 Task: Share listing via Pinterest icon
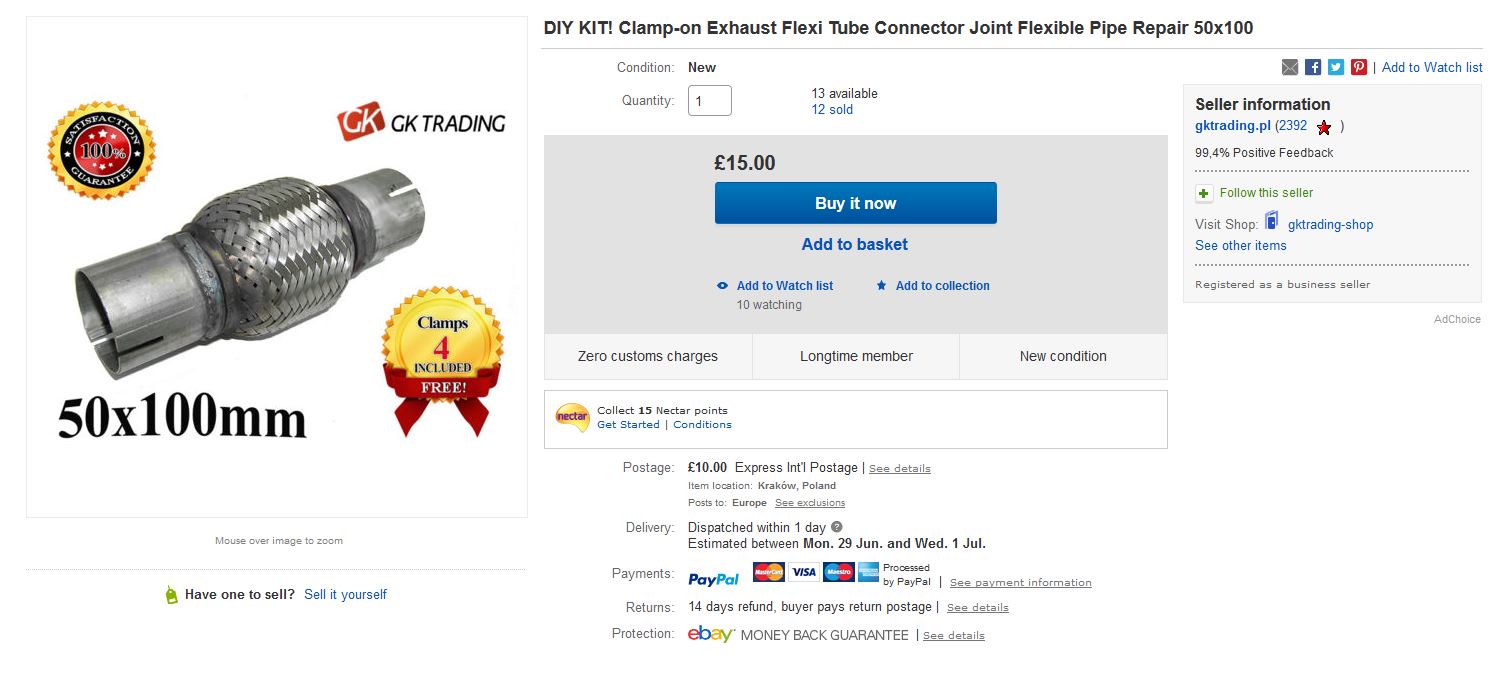[1359, 67]
